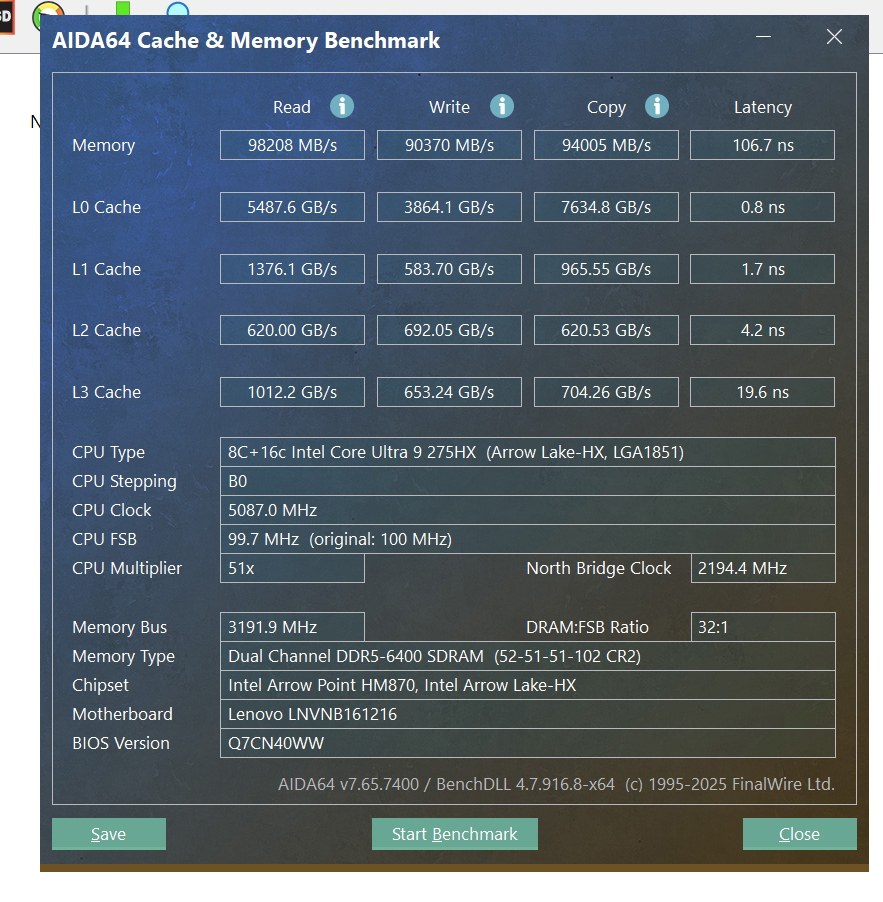
Task: Select L0 Cache read value 5487.6 GB/s
Action: 292,207
